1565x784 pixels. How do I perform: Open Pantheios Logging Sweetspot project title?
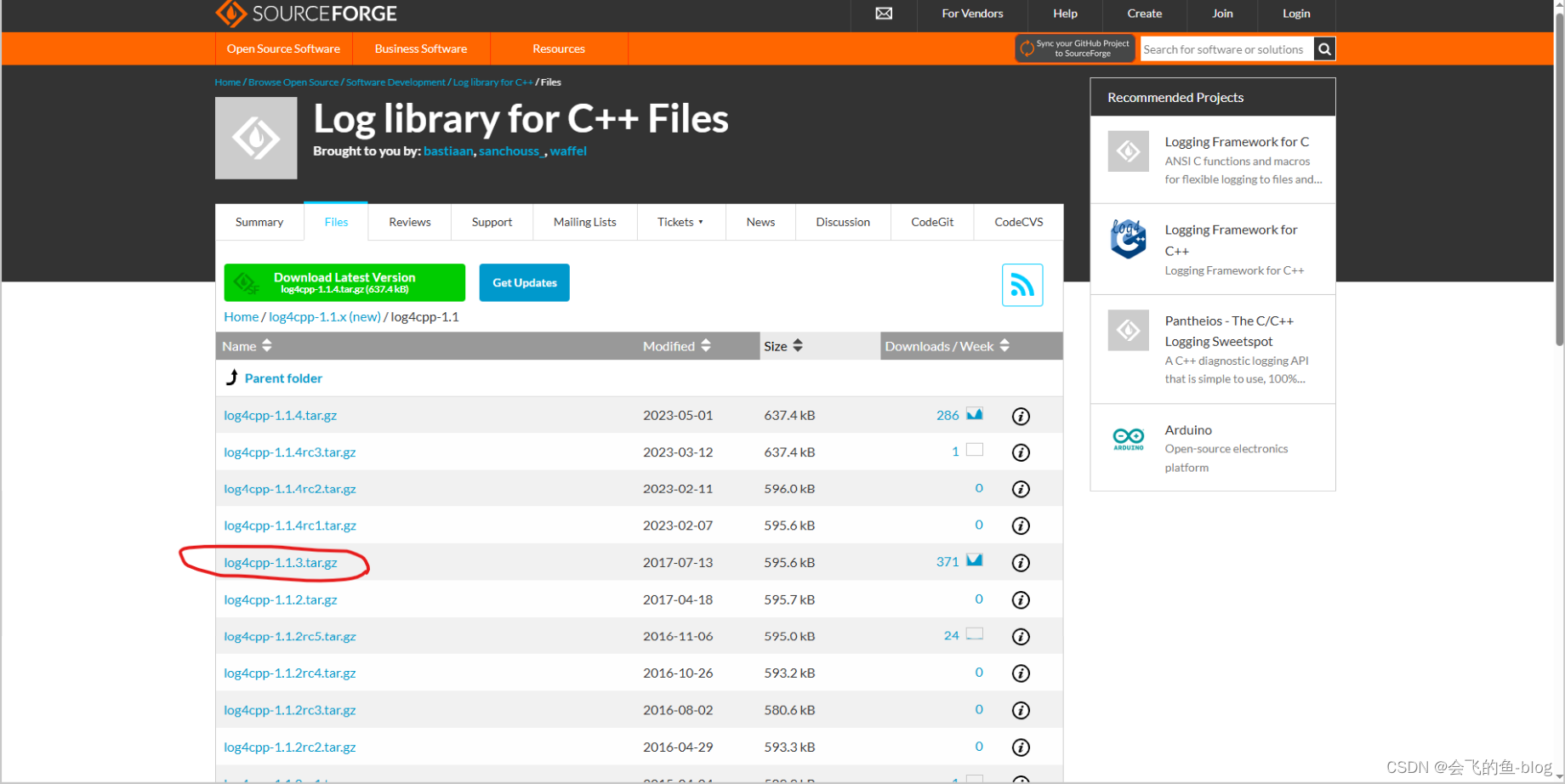click(x=1229, y=331)
